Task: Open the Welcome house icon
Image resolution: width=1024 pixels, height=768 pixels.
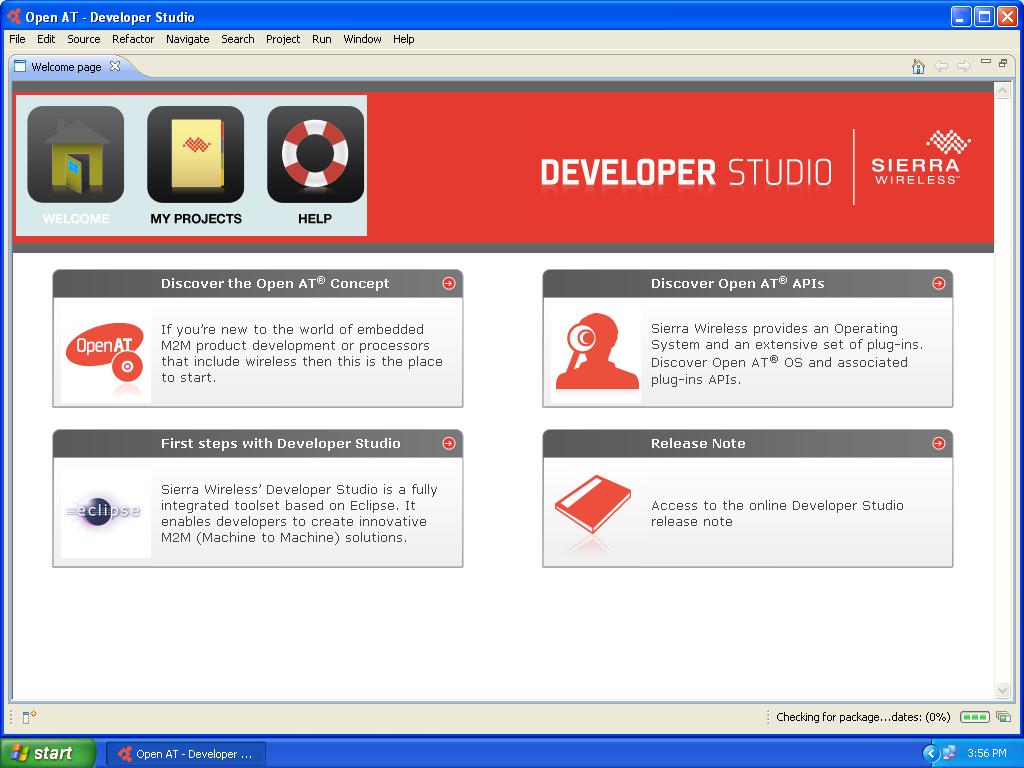Action: (76, 154)
